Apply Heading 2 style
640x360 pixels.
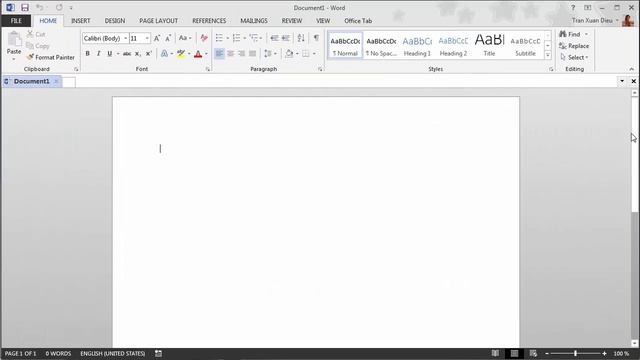453,46
